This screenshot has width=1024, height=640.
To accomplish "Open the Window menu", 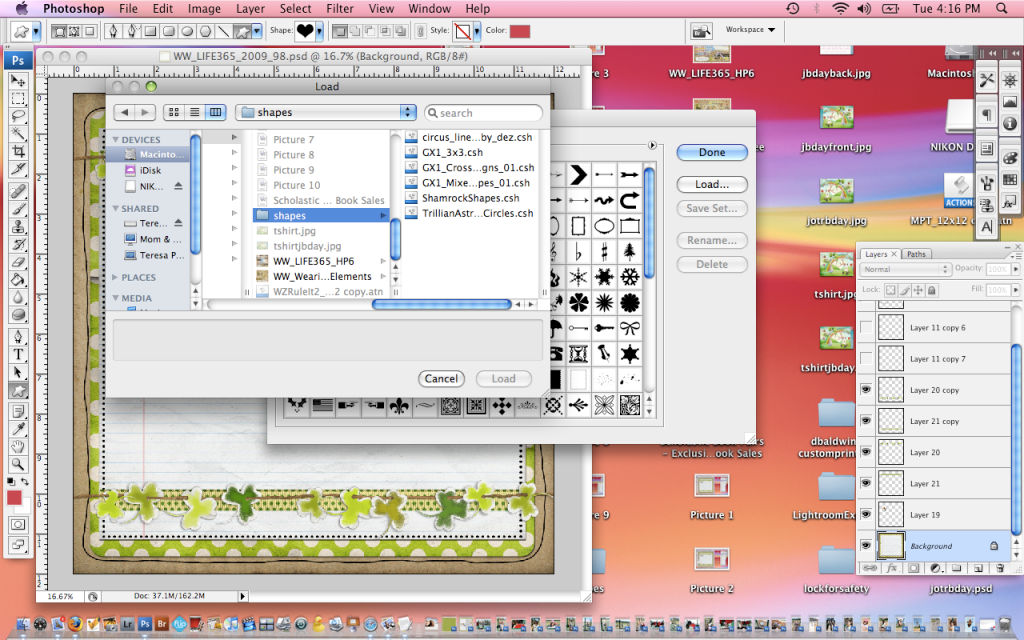I will [429, 8].
